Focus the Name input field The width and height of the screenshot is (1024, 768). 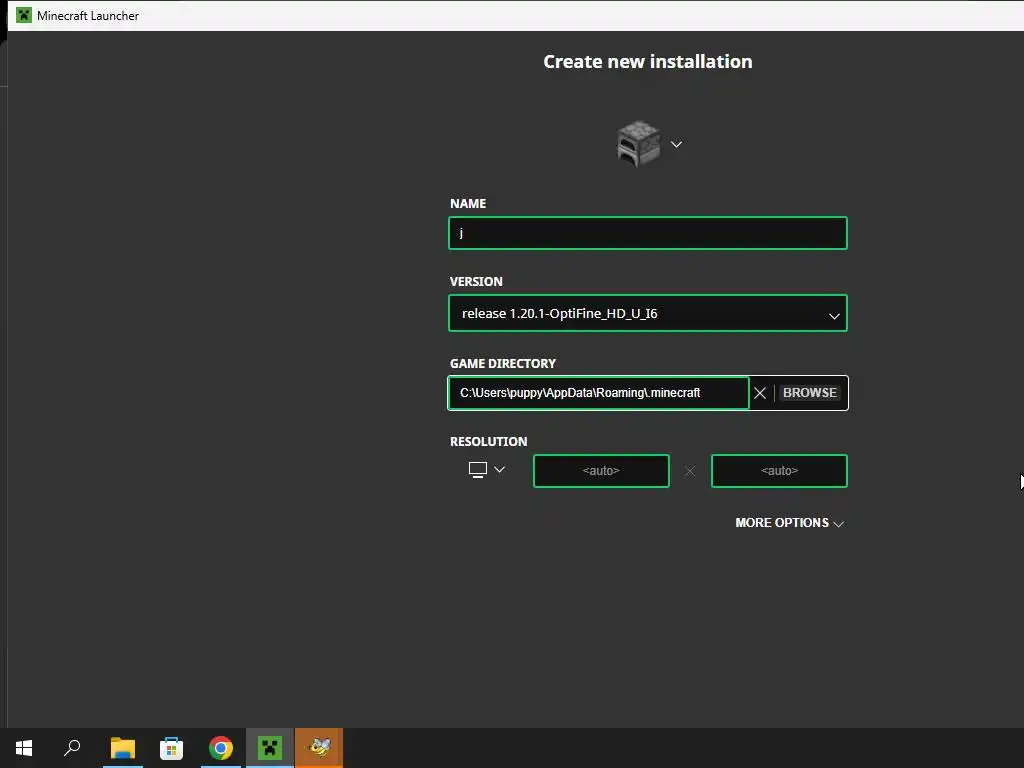coord(648,233)
